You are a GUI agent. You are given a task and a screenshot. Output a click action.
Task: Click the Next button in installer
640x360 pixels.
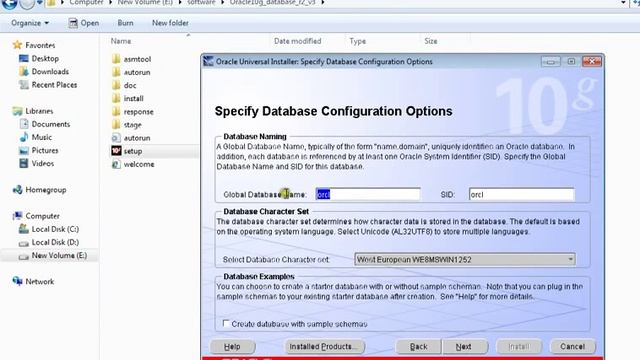(464, 347)
